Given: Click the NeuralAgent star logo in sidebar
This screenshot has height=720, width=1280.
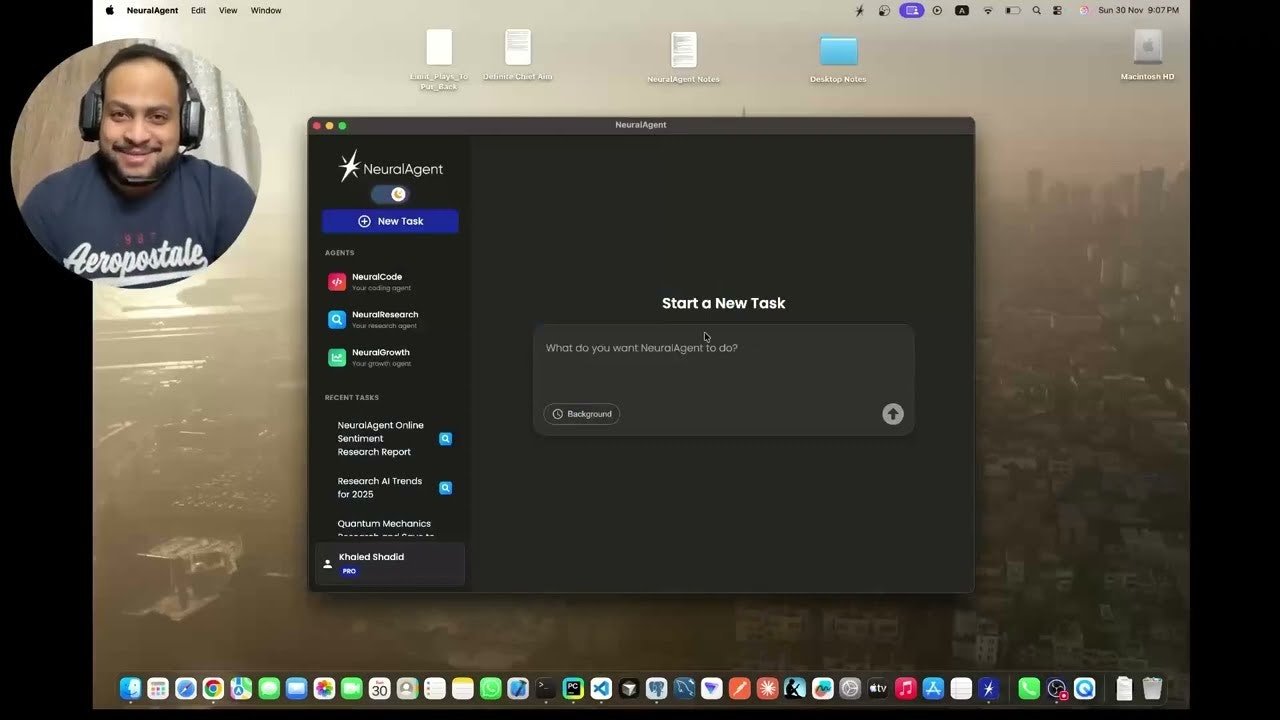Looking at the screenshot, I should tap(349, 167).
